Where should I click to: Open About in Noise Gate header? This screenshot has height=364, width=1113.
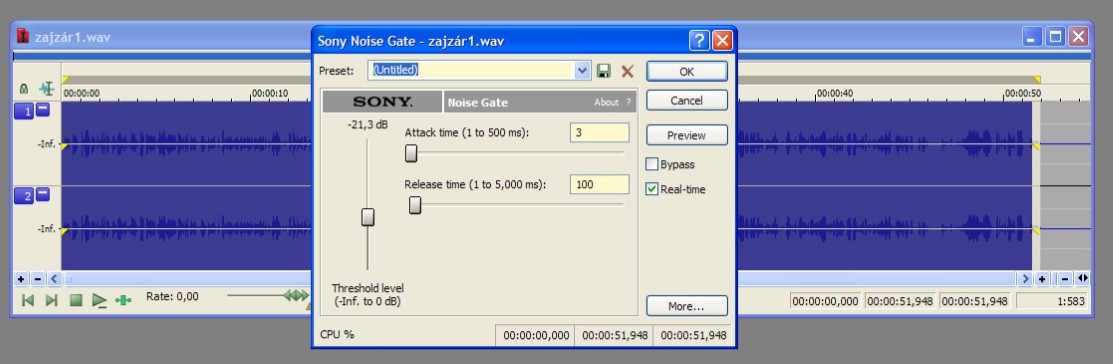pyautogui.click(x=606, y=102)
